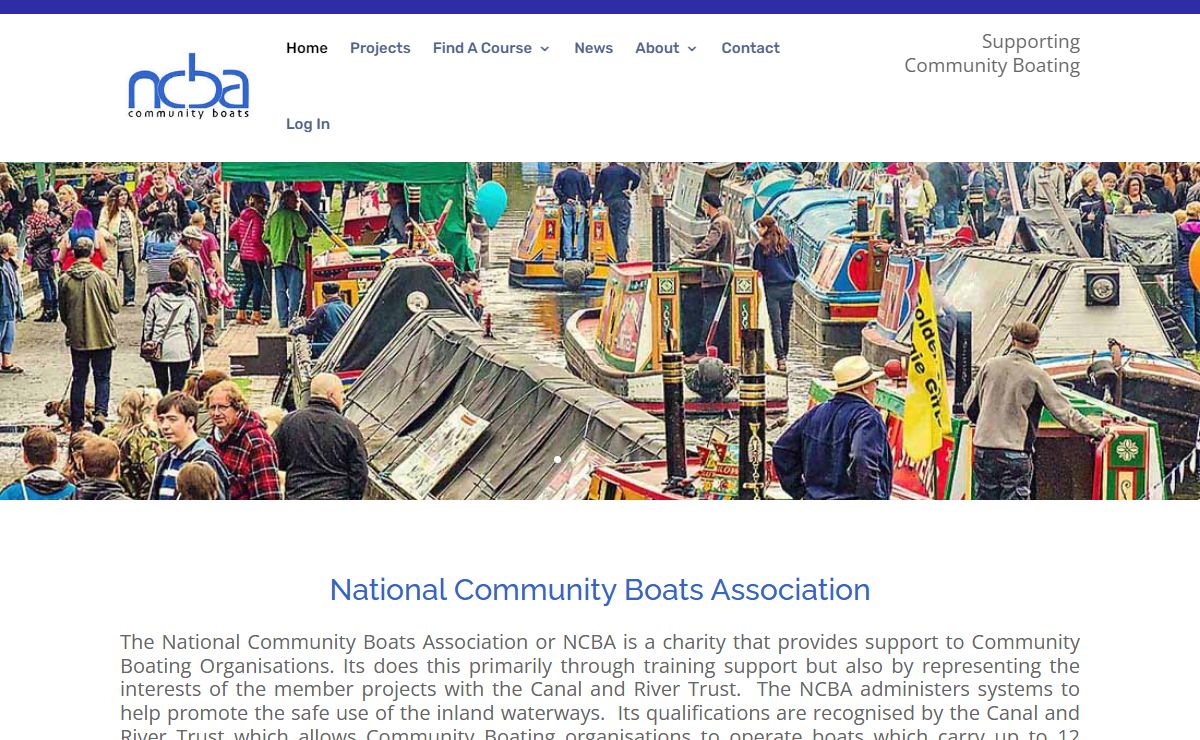The width and height of the screenshot is (1200, 740).
Task: Go to the Projects page
Action: (x=380, y=48)
